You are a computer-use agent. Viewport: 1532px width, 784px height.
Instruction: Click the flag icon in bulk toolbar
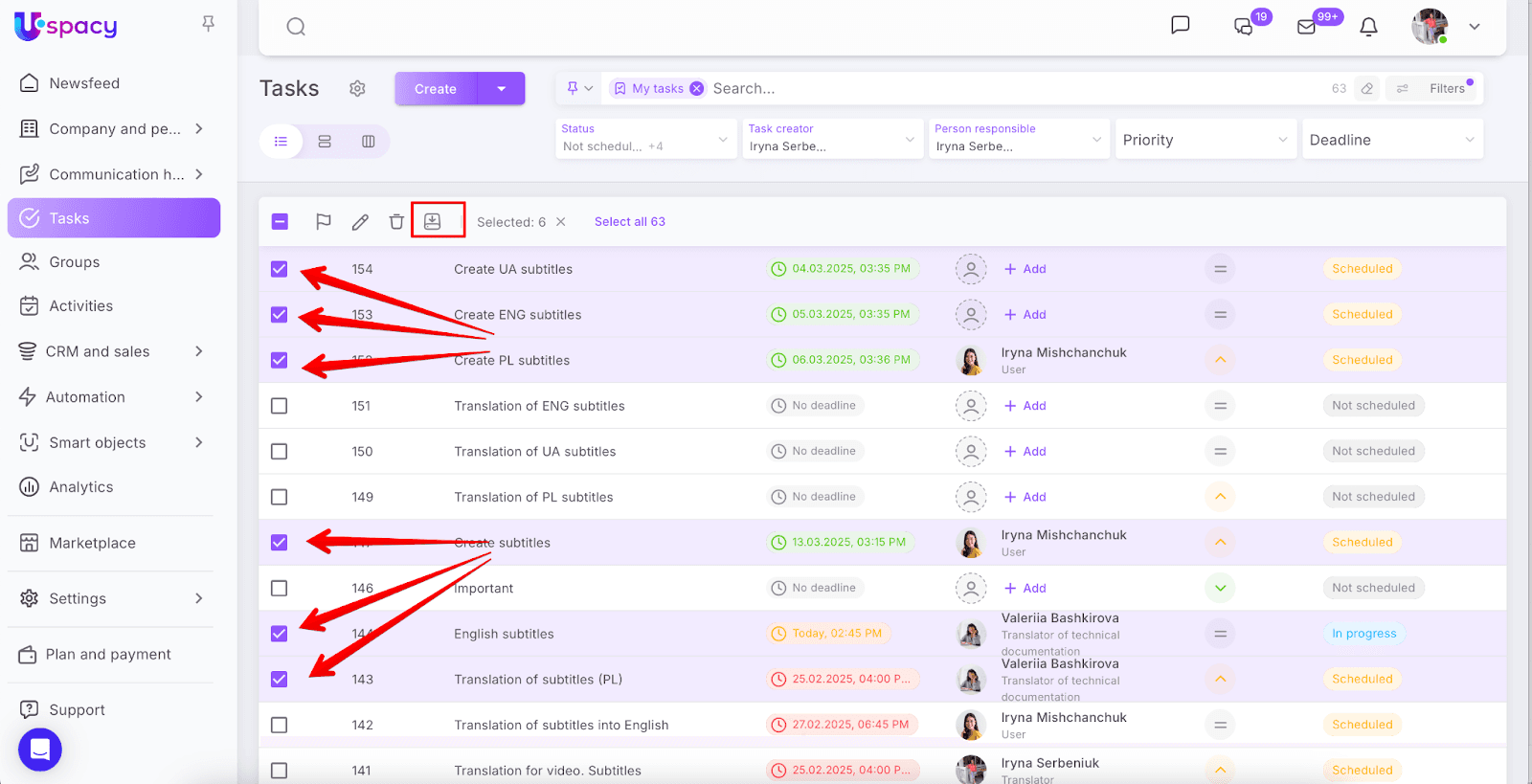tap(324, 222)
